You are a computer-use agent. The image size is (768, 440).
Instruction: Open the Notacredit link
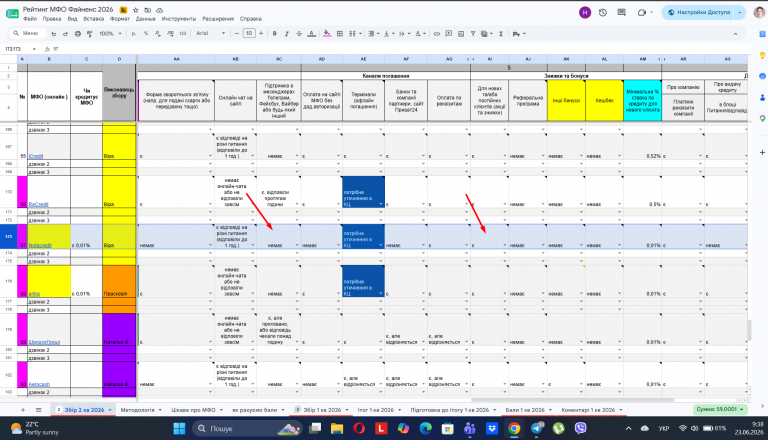coord(40,245)
